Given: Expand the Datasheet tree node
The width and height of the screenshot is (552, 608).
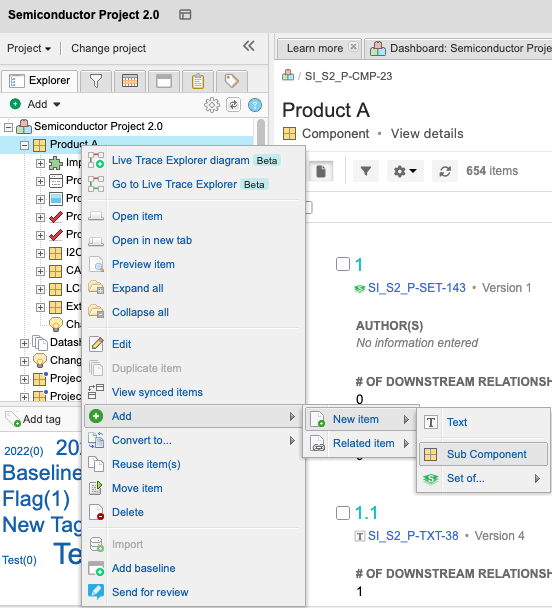Looking at the screenshot, I should tap(24, 343).
